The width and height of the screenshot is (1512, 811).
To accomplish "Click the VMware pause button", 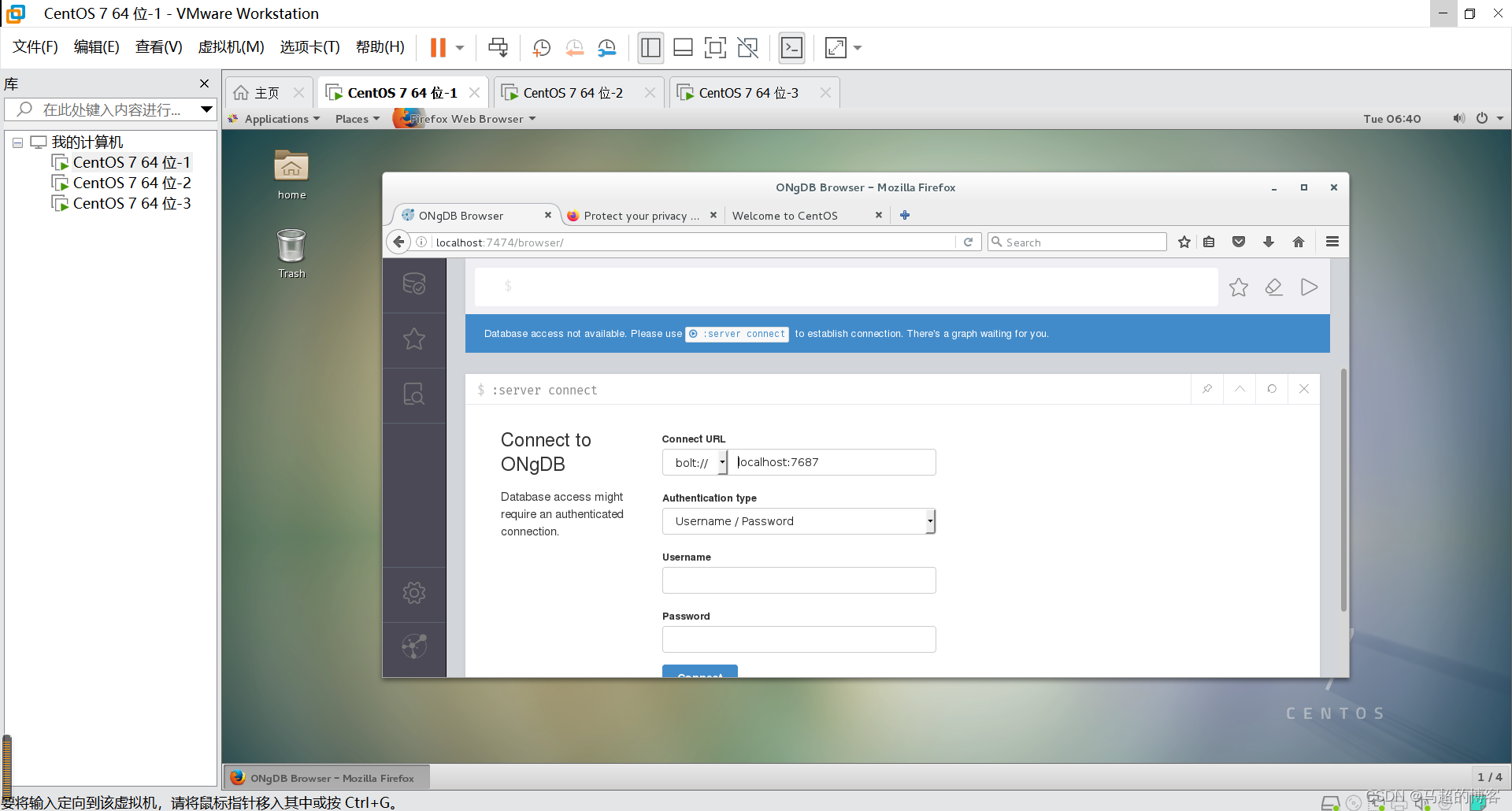I will click(x=438, y=48).
